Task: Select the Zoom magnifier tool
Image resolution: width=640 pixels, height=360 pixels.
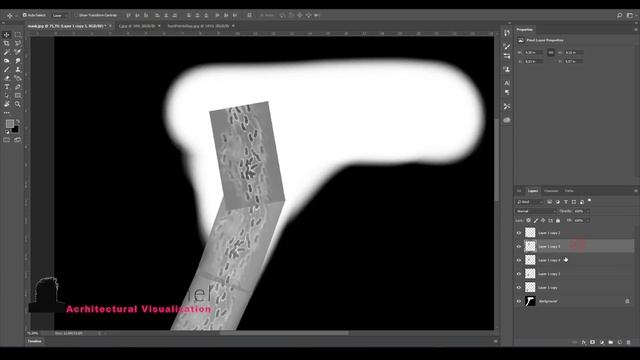Action: tap(18, 104)
